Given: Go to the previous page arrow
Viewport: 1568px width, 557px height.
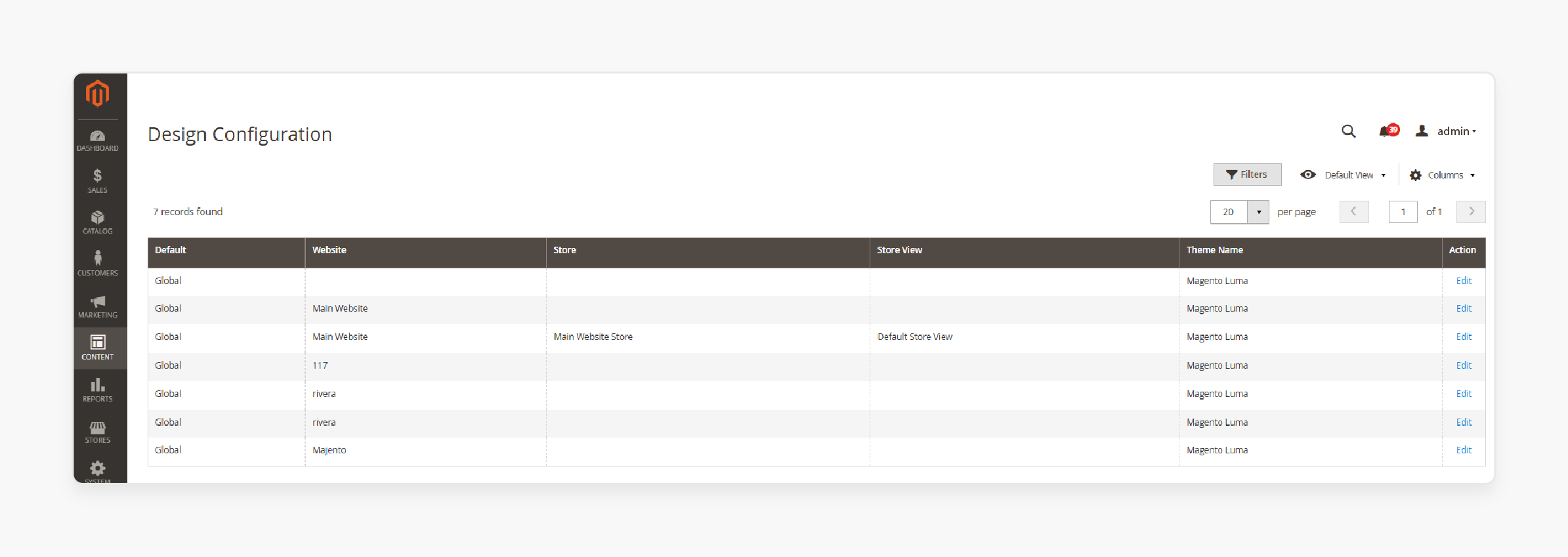Looking at the screenshot, I should click(1354, 212).
